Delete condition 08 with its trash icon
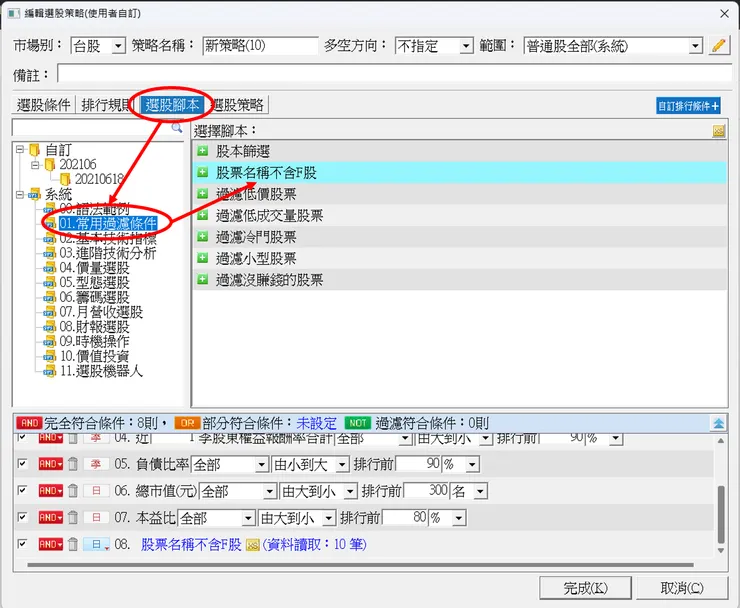The width and height of the screenshot is (740, 608). [x=73, y=544]
